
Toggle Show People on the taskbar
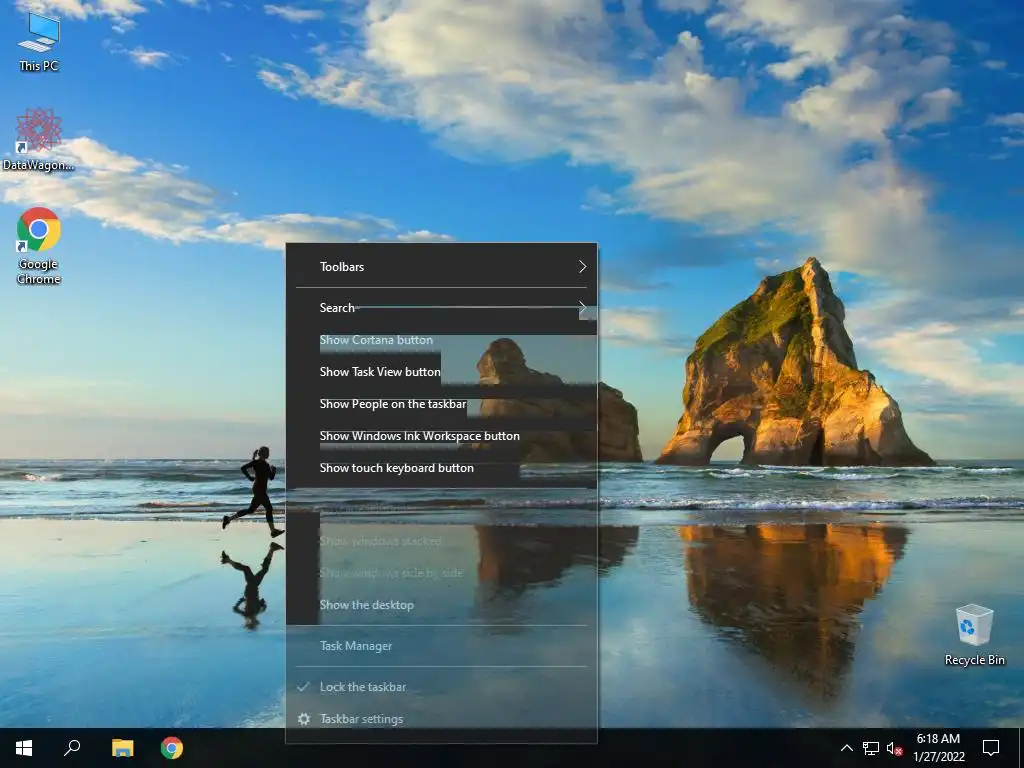pos(441,404)
